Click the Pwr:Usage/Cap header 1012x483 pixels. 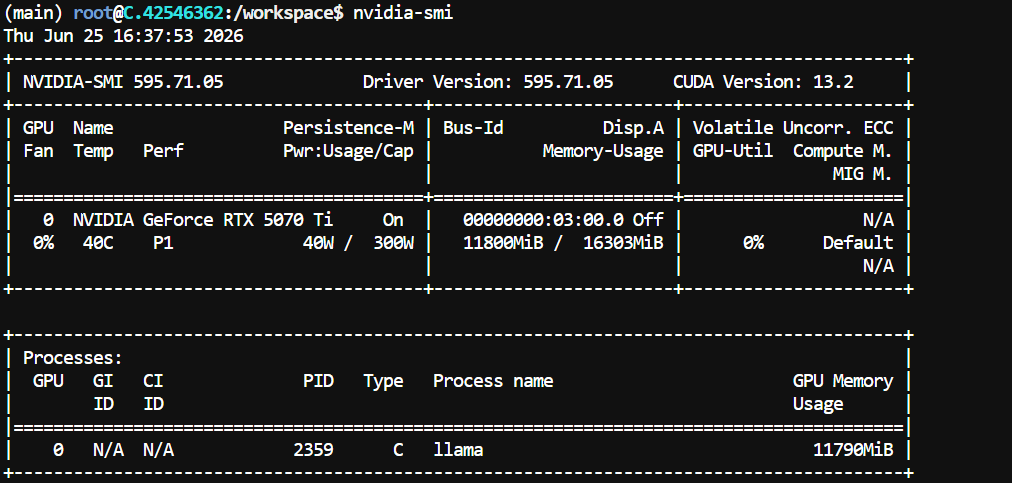pyautogui.click(x=349, y=151)
